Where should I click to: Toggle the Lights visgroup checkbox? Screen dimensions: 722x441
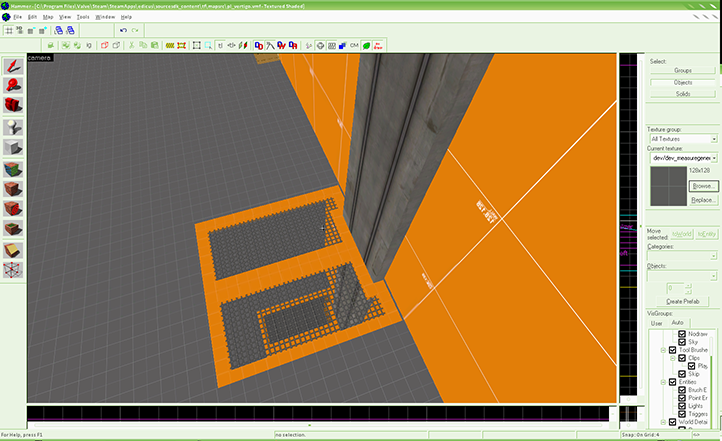[x=682, y=406]
